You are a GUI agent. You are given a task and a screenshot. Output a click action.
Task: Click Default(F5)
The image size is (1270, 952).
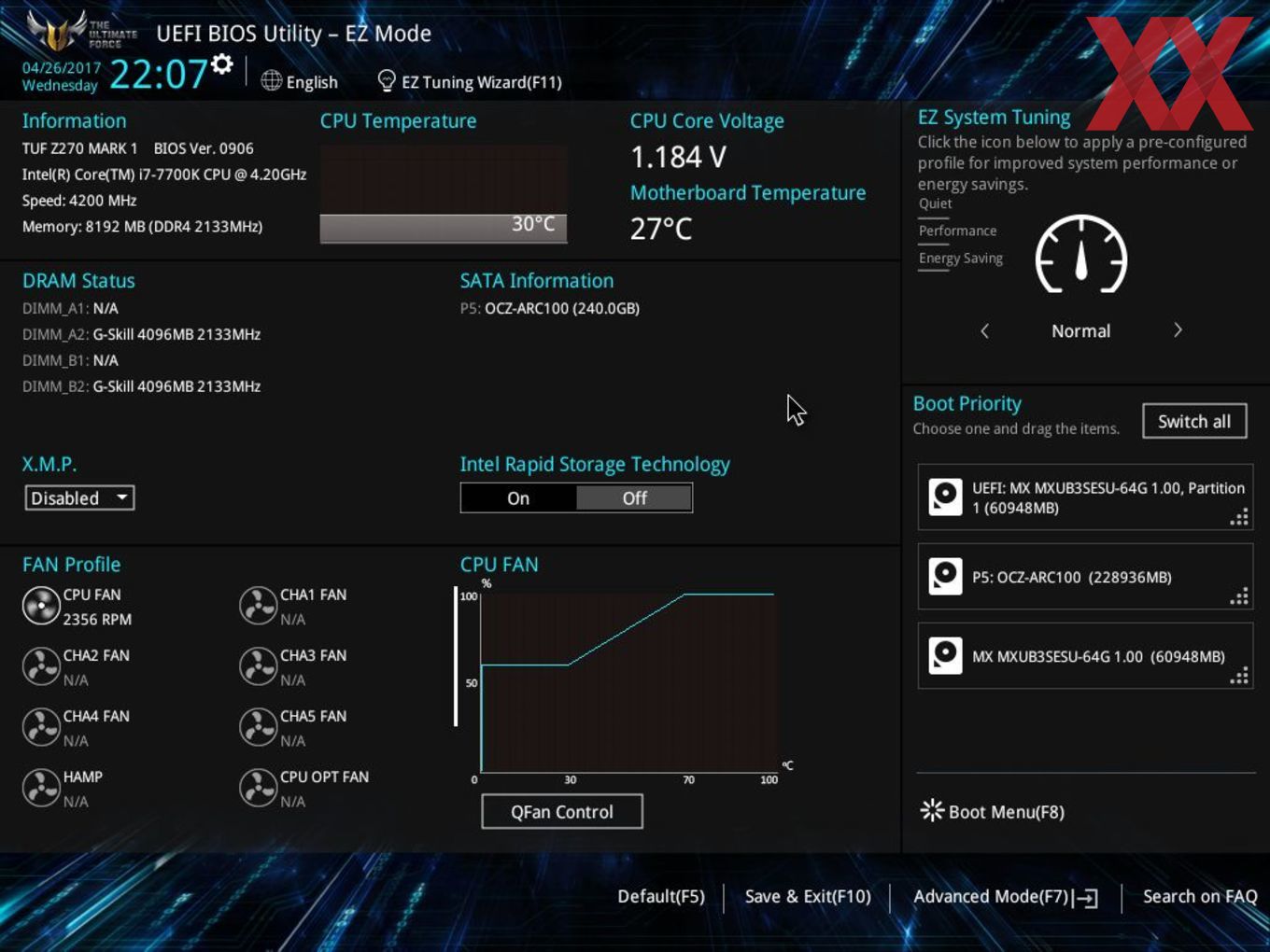661,896
